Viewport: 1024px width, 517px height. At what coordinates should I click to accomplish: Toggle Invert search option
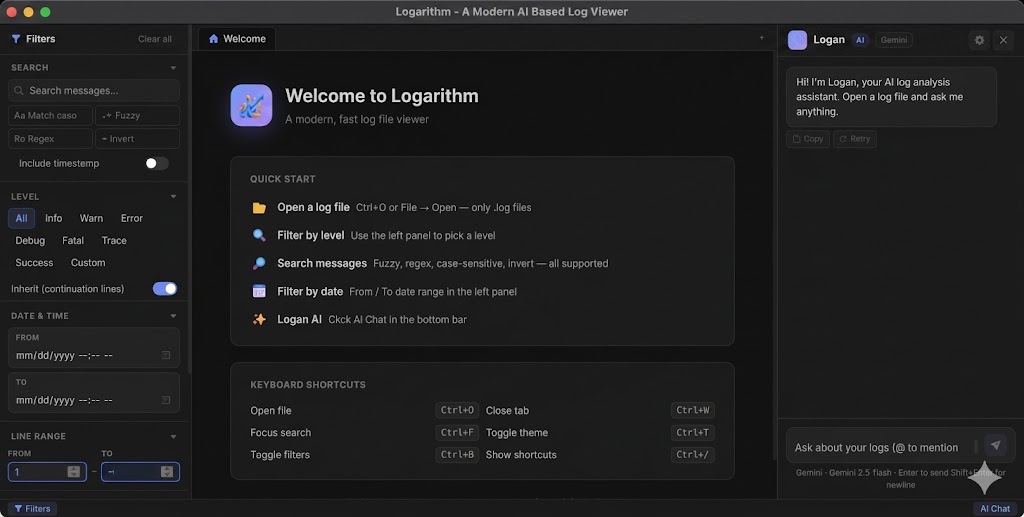(137, 138)
